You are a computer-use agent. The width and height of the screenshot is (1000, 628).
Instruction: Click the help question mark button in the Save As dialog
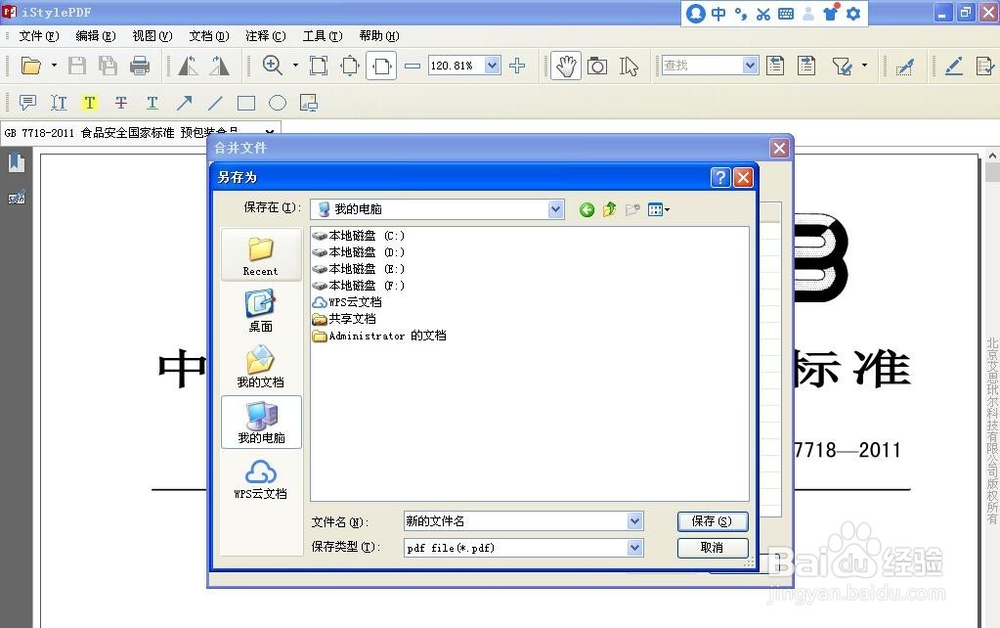(x=720, y=177)
